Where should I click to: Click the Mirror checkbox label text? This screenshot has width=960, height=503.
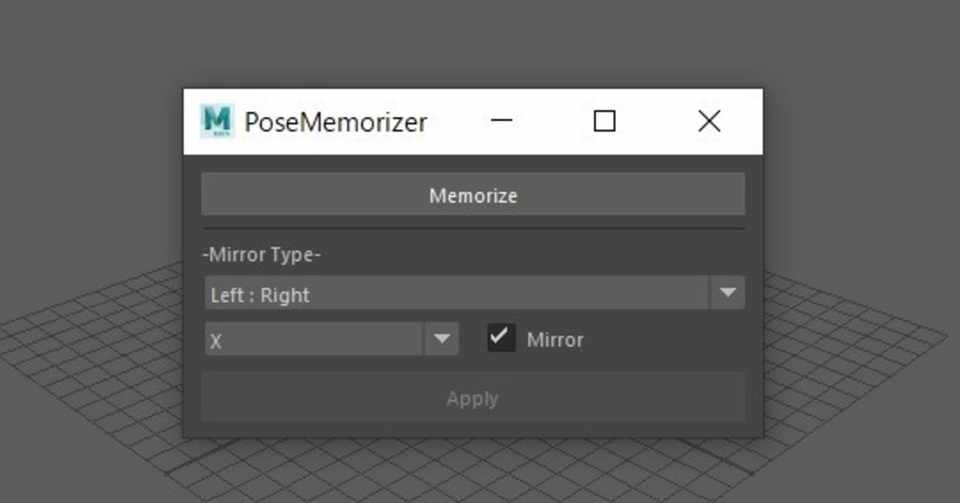coord(555,340)
